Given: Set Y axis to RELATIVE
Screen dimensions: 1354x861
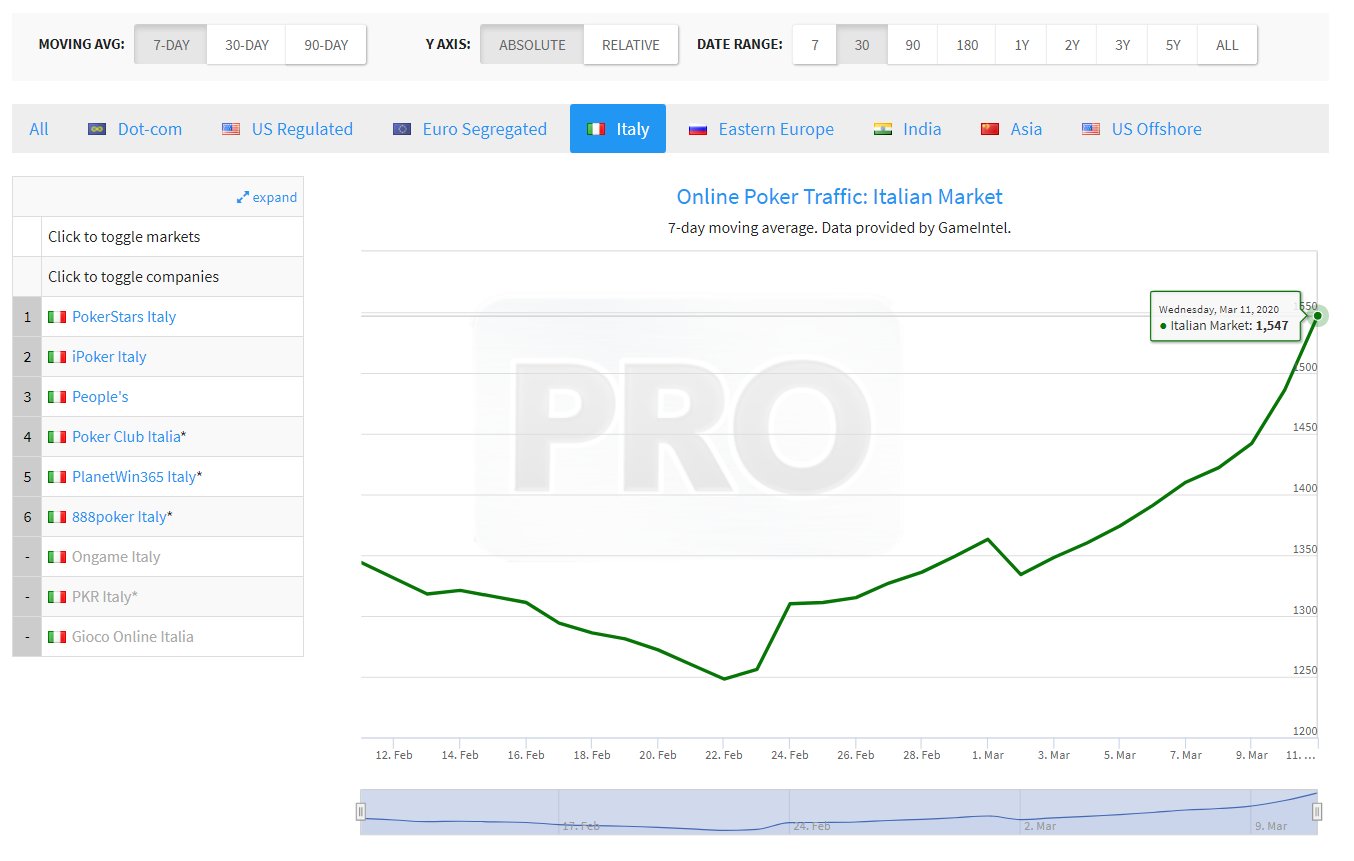Looking at the screenshot, I should (x=630, y=45).
